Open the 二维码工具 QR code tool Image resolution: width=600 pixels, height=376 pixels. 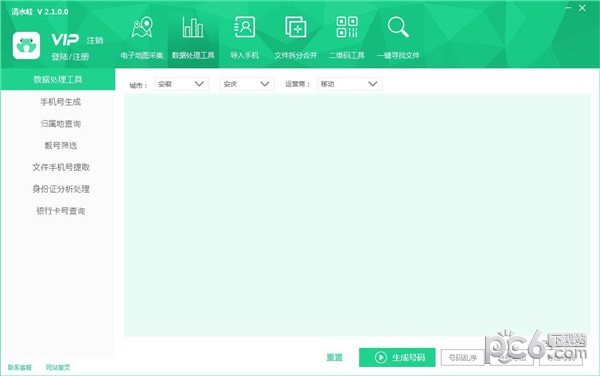click(347, 38)
